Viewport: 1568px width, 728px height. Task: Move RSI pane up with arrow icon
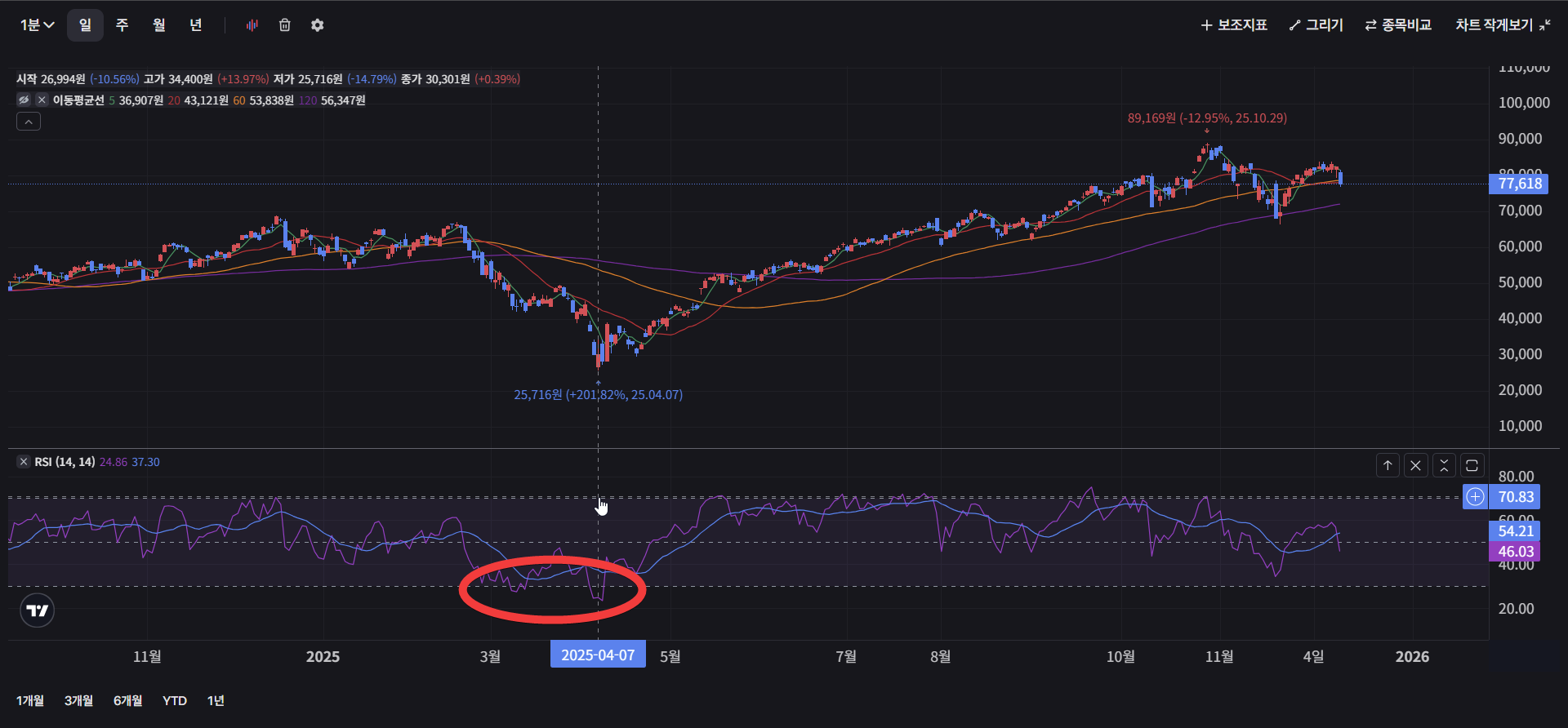1388,465
